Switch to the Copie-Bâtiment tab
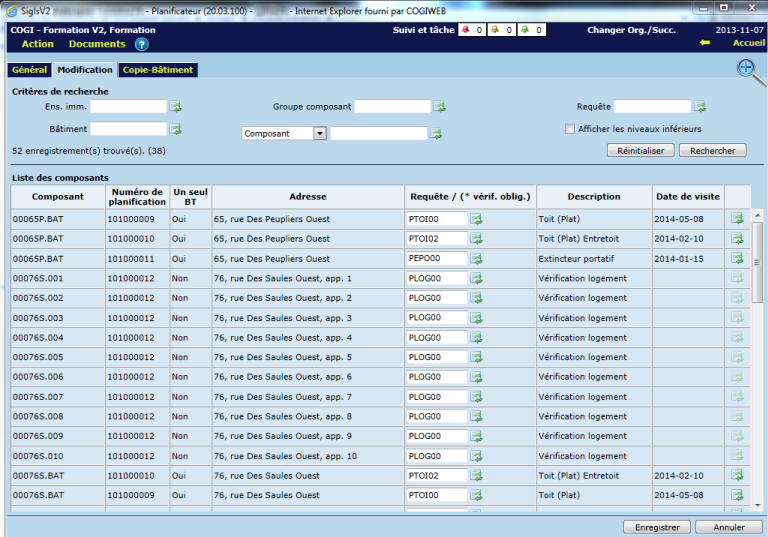768x537 pixels. [157, 70]
